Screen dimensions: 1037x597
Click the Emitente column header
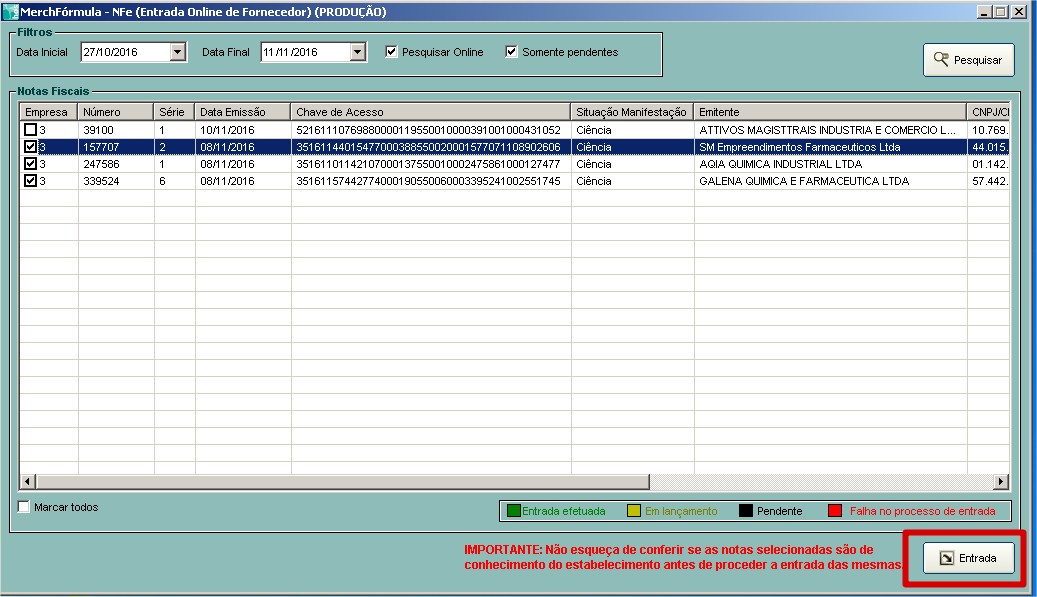tap(830, 112)
